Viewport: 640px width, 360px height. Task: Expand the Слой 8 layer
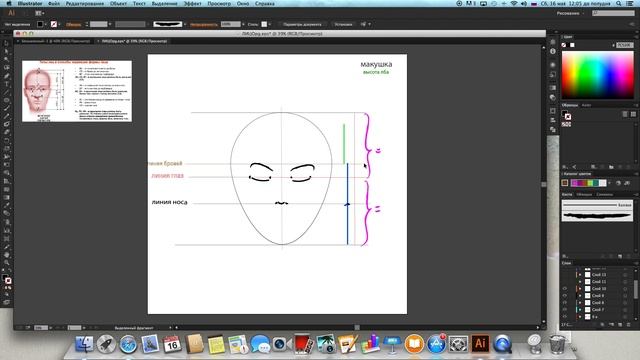(x=580, y=302)
